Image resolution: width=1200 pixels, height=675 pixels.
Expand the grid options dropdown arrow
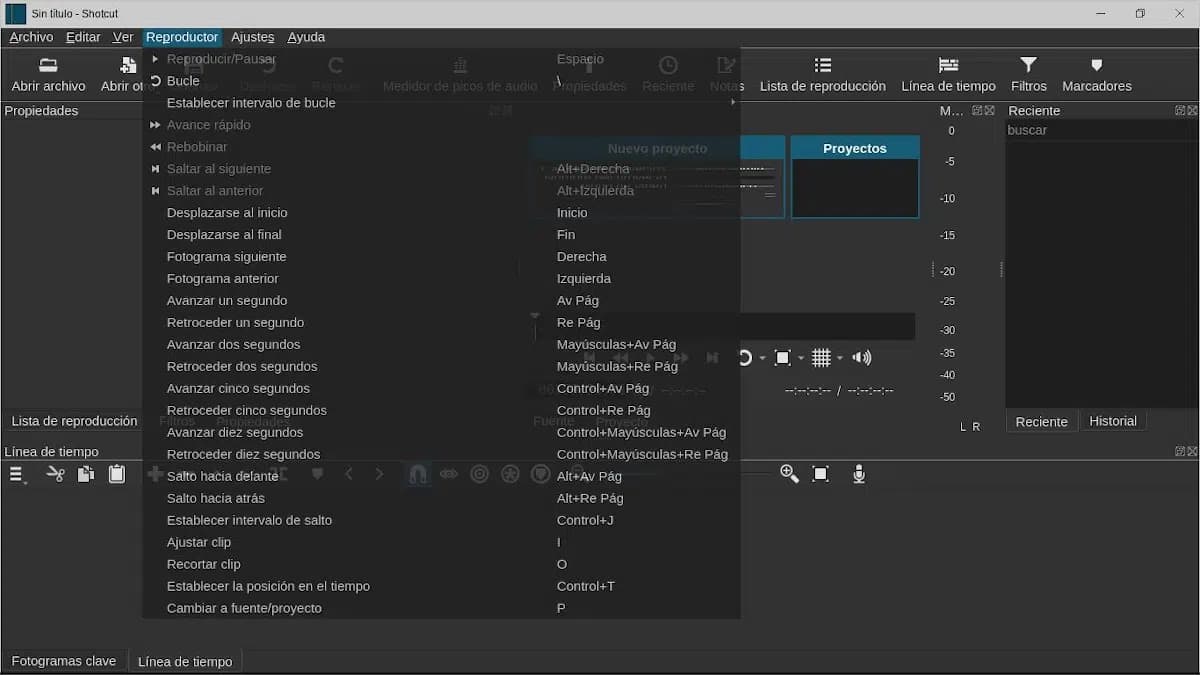tap(840, 358)
